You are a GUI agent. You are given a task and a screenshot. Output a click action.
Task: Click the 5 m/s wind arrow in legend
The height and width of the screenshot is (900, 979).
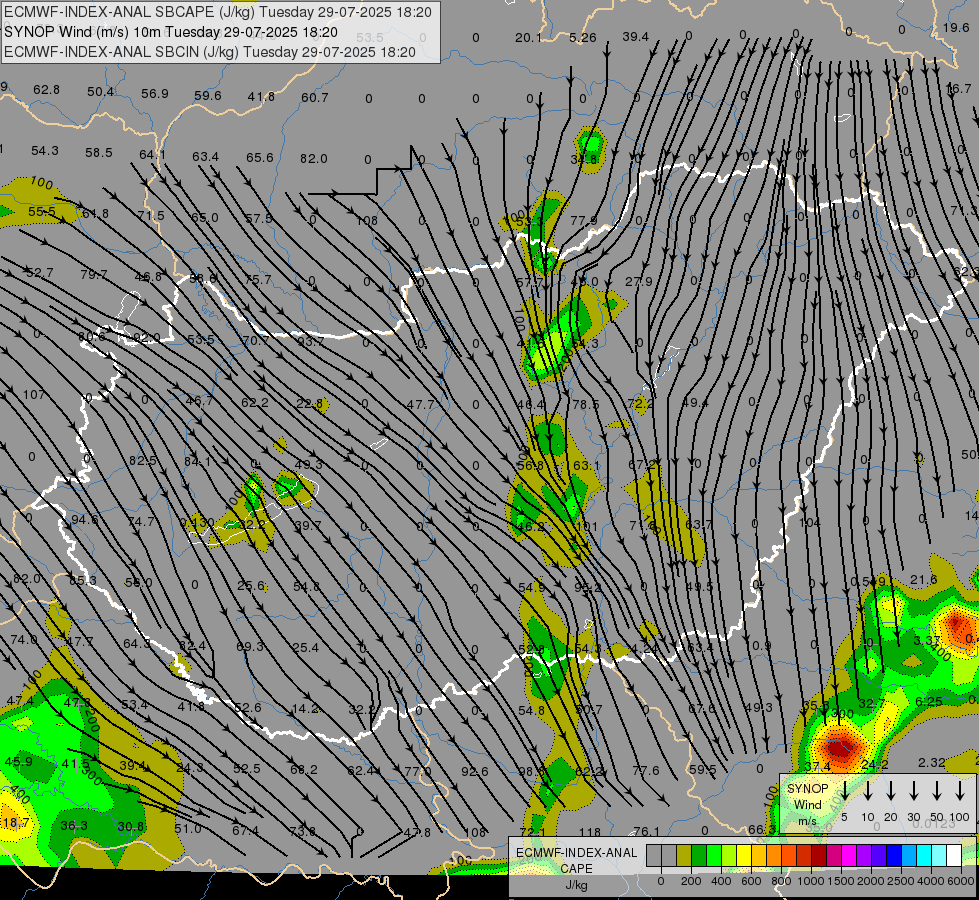(x=845, y=791)
